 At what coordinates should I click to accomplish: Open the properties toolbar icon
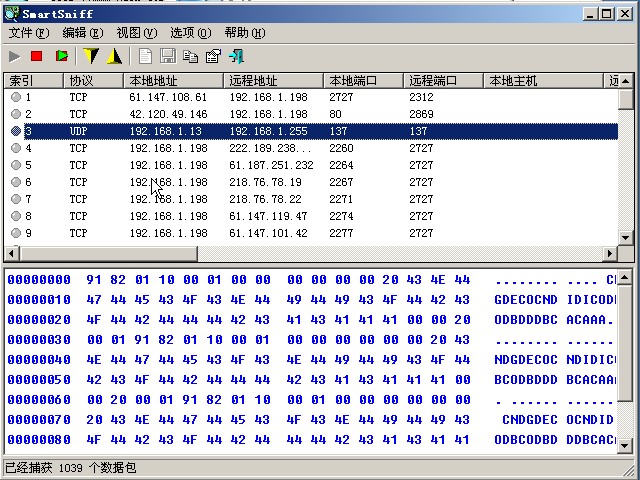[x=212, y=57]
